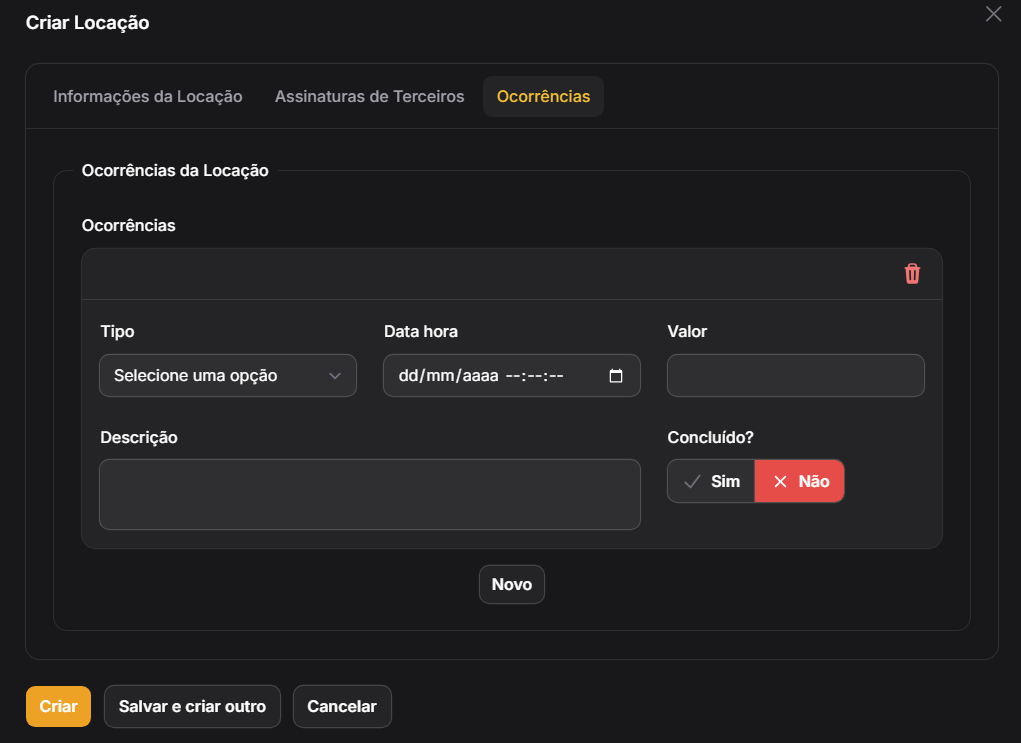Cancel the form with the Cancelar button
Screen dimensions: 1021x743
click(342, 707)
